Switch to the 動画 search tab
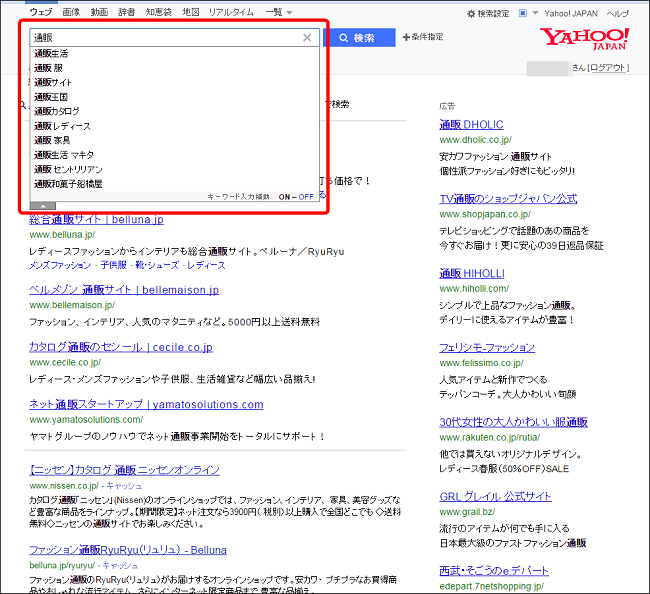650x594 pixels. pos(99,12)
